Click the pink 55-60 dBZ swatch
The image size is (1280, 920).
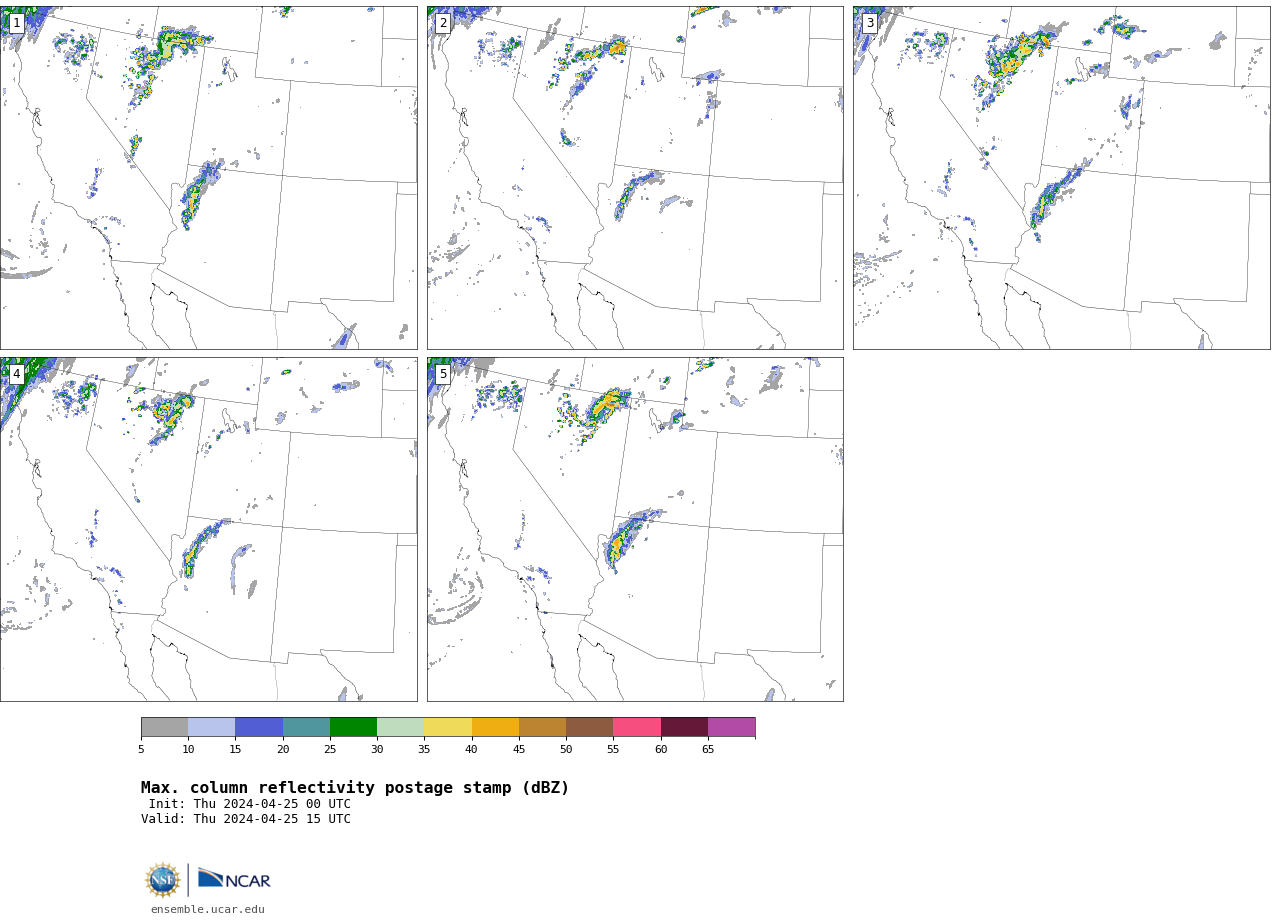pos(637,727)
